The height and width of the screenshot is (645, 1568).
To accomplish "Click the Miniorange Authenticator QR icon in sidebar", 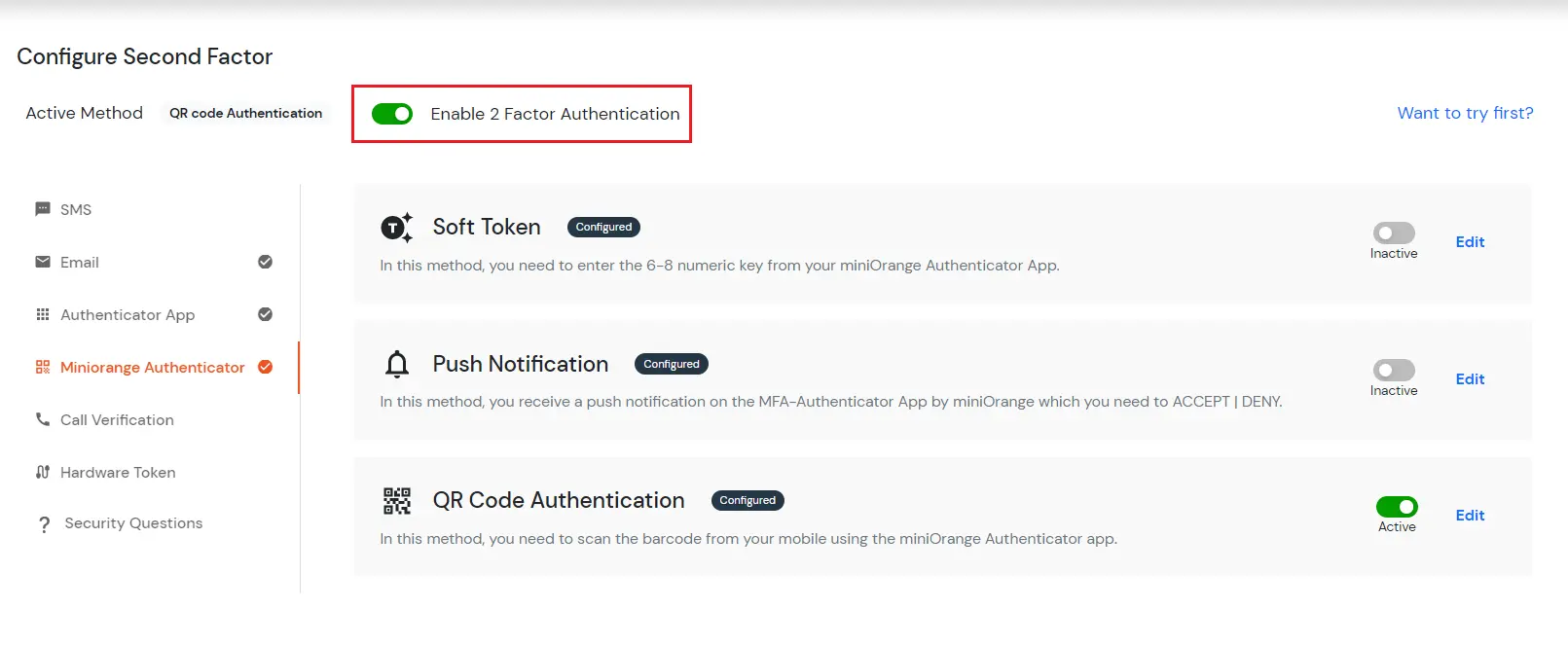I will point(43,367).
